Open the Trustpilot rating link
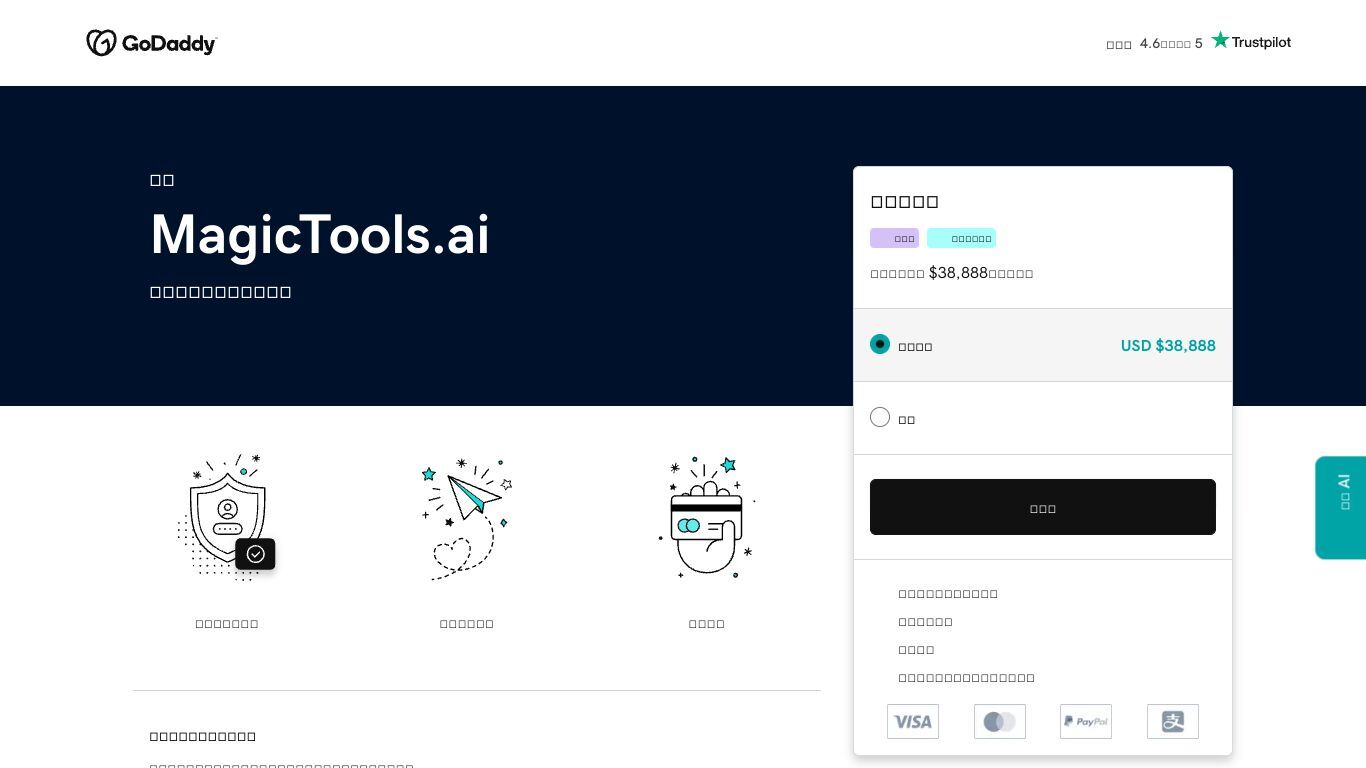The image size is (1366, 768). 1198,43
